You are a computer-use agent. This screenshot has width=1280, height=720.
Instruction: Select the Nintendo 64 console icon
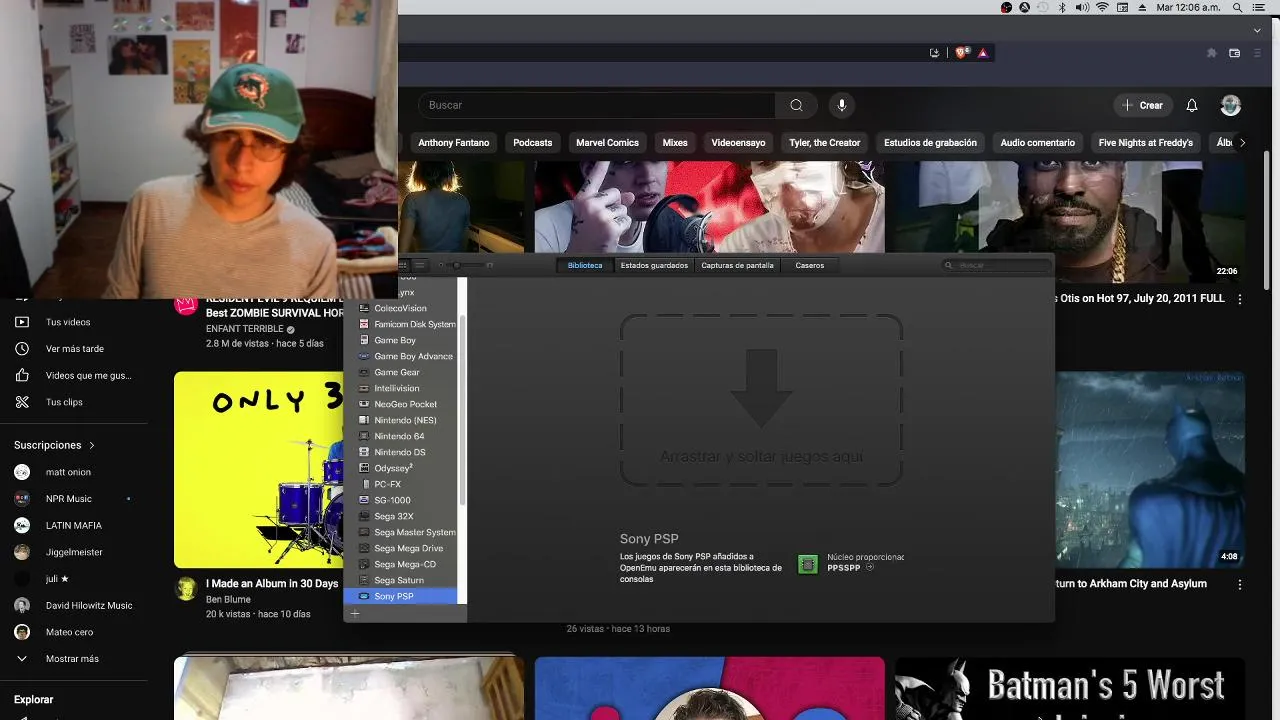364,436
